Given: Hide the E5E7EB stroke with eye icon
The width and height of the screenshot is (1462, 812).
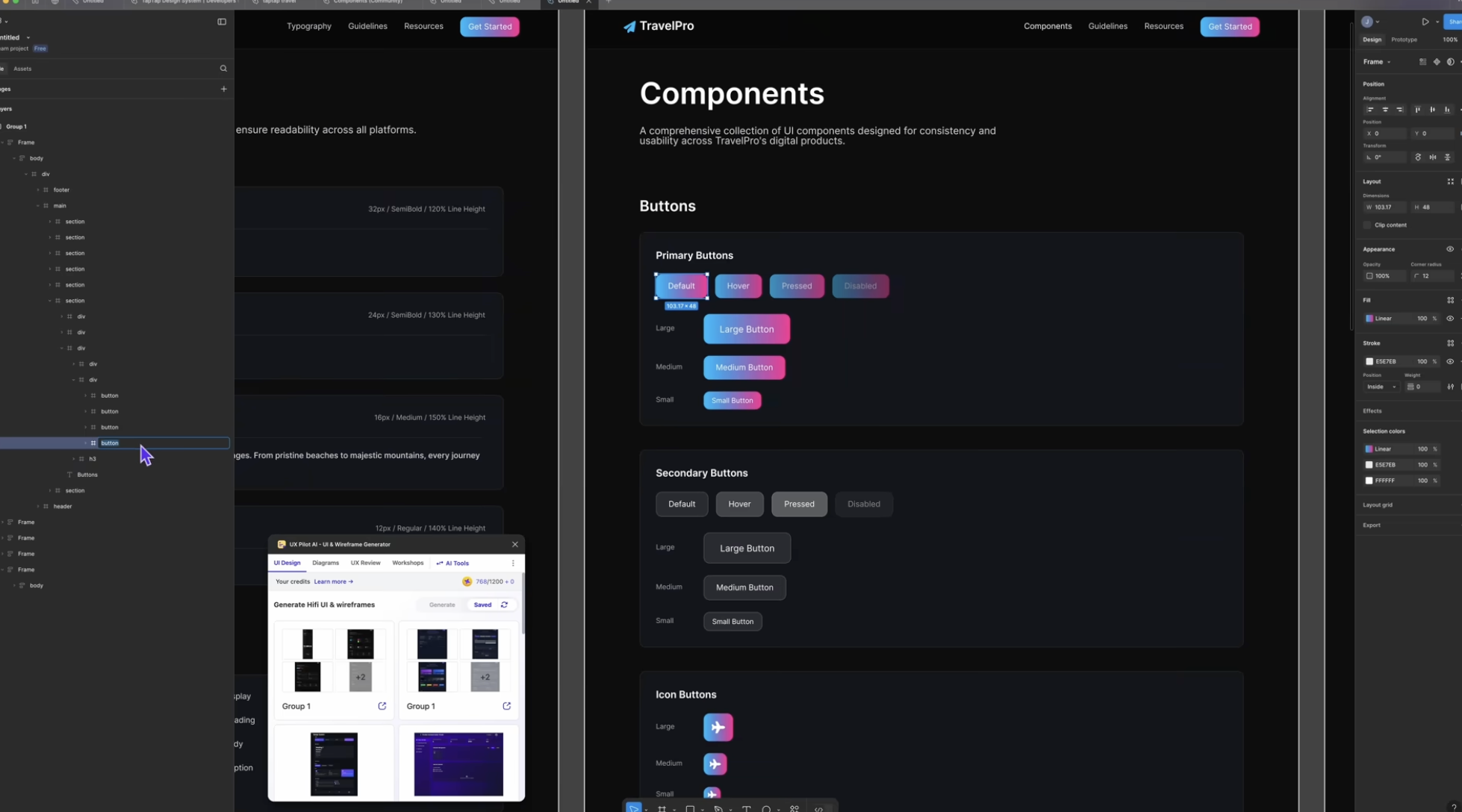Looking at the screenshot, I should click(1450, 361).
